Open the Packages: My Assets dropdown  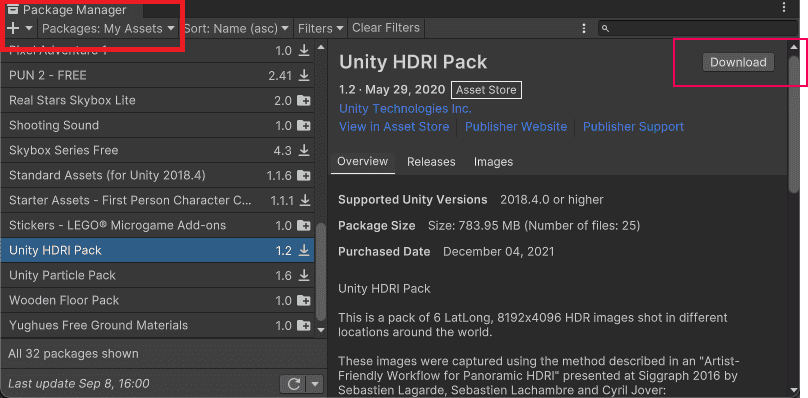108,28
